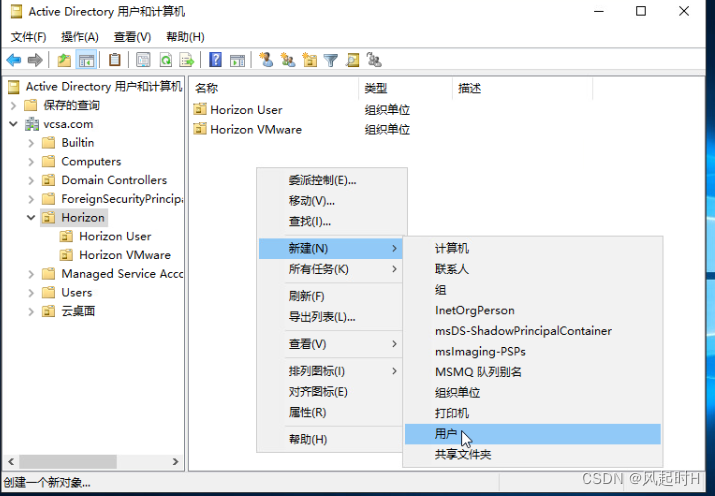Click the Horizon VMware OU icon in list
The height and width of the screenshot is (496, 715).
point(200,129)
